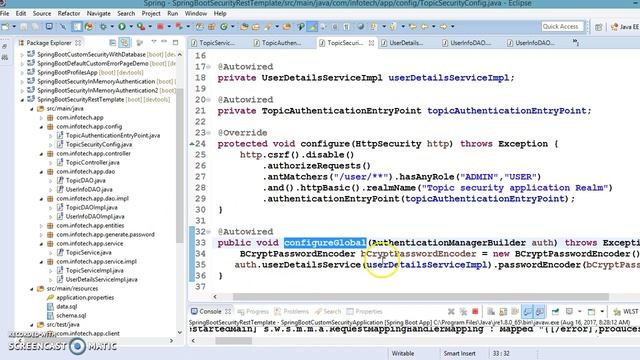Click Remove Launch X icon in Console
Screen dimensions: 640x360
[451, 311]
